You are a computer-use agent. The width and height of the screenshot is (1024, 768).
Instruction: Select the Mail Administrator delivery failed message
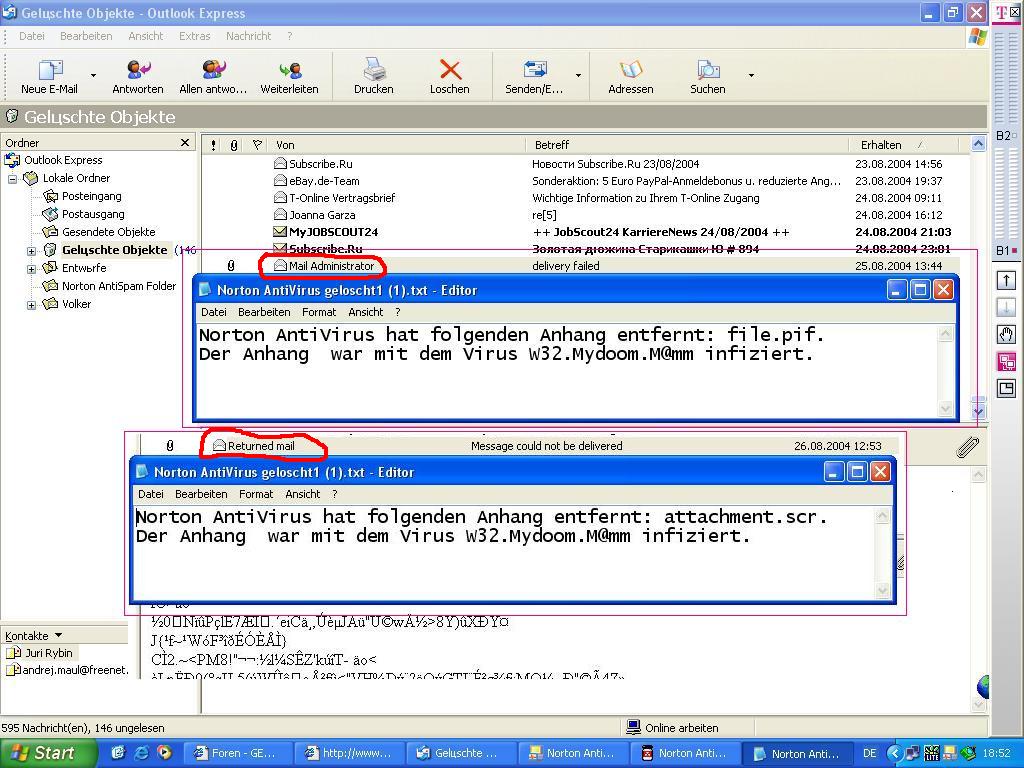point(581,266)
